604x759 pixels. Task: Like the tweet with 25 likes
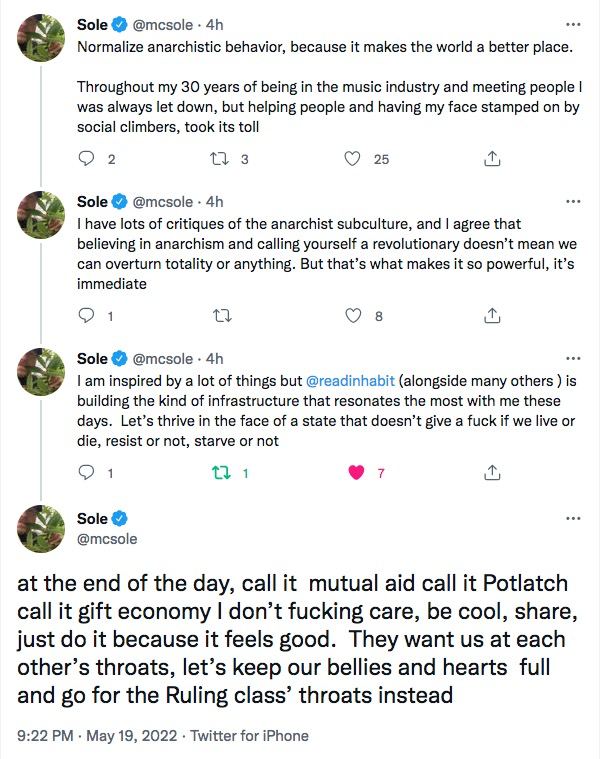click(352, 158)
